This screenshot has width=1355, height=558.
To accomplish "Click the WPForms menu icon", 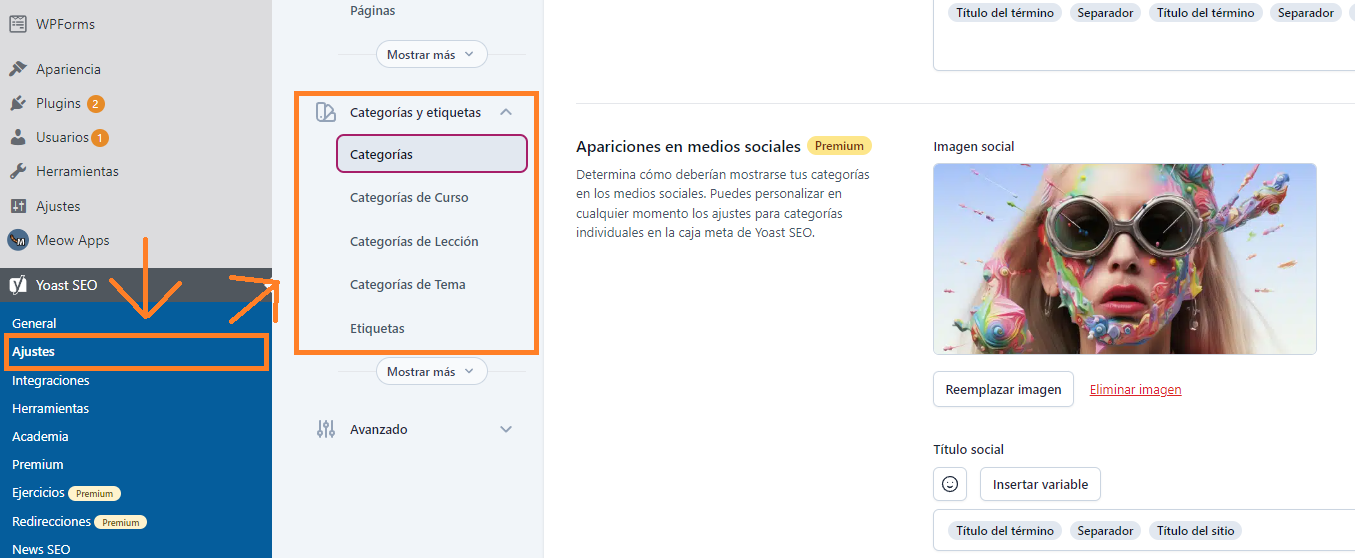I will pos(18,24).
